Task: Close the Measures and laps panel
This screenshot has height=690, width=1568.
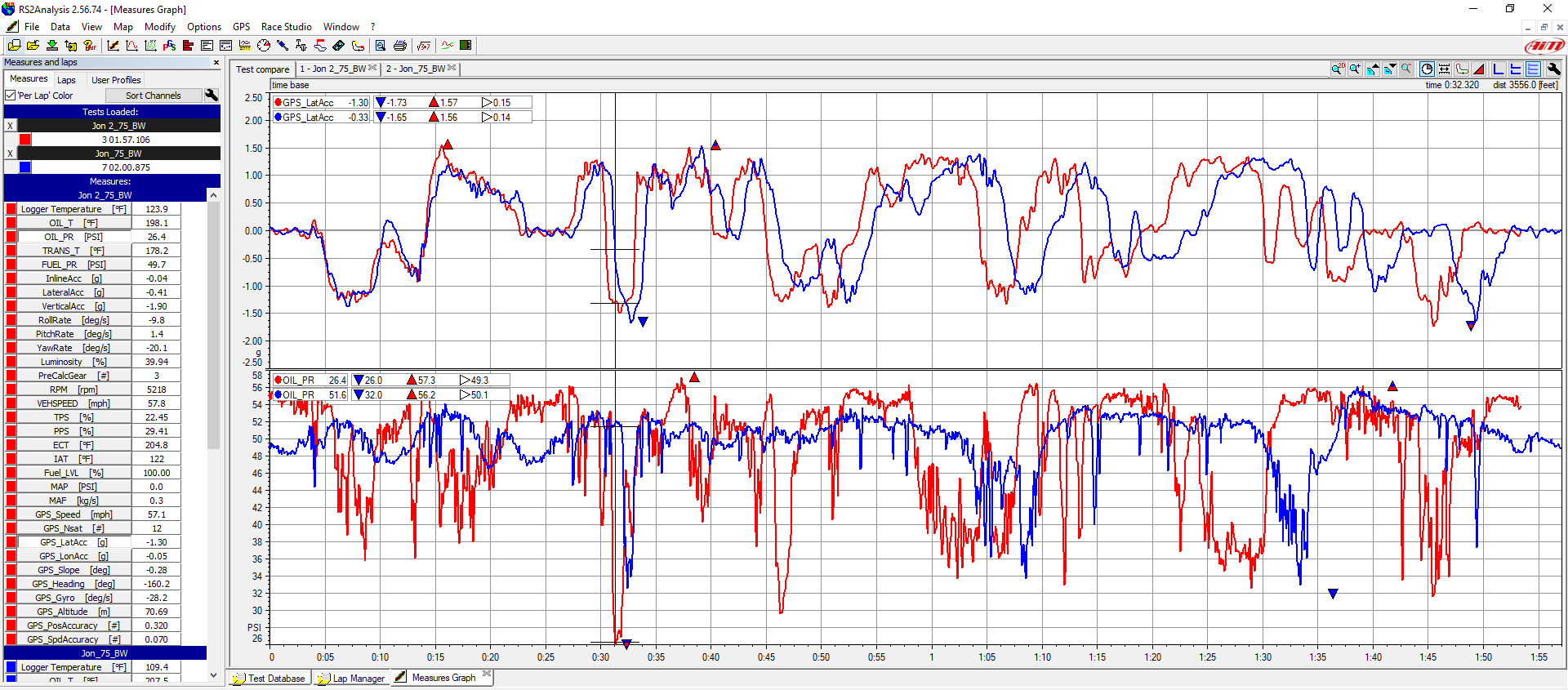Action: 216,62
